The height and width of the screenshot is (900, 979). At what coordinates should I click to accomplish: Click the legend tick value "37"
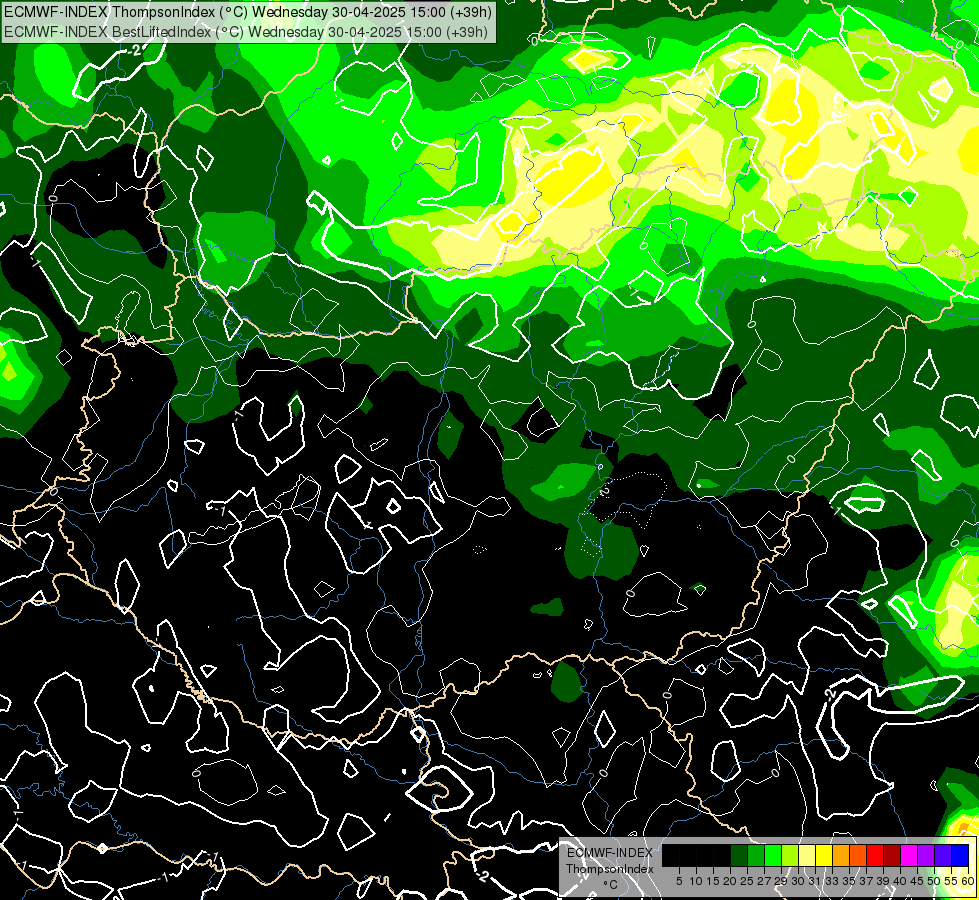(x=867, y=881)
